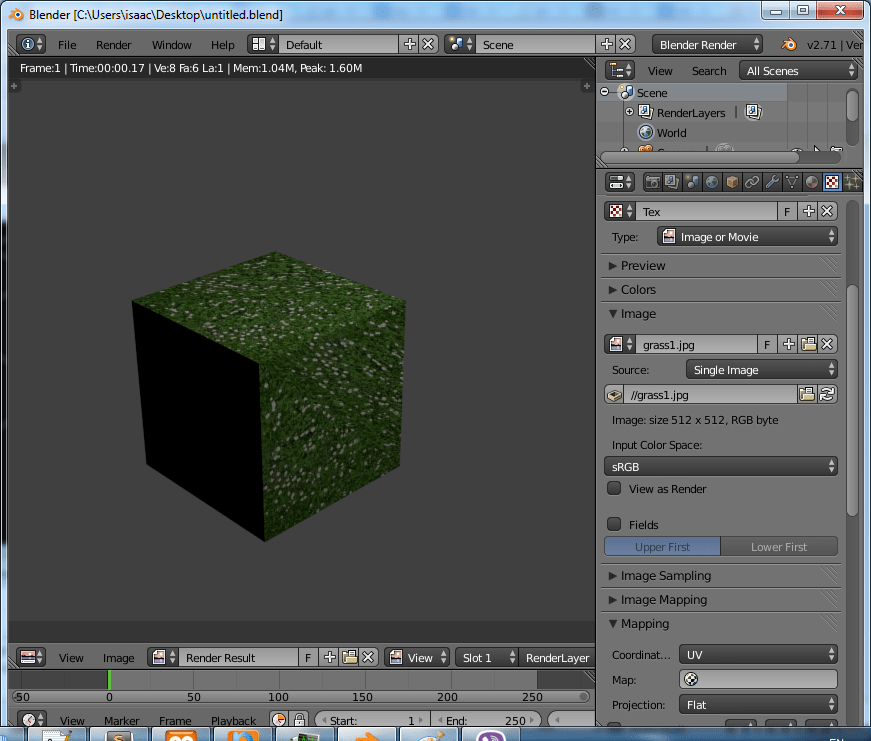Click reload image icon beside //grass1.jpg
The height and width of the screenshot is (741, 871).
827,395
